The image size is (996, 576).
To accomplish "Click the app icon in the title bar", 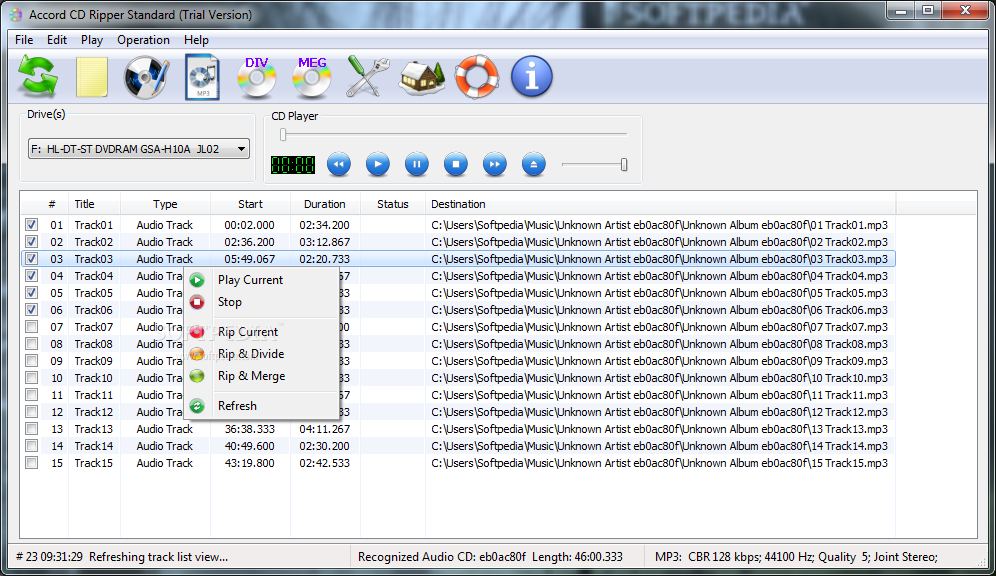I will [x=16, y=15].
